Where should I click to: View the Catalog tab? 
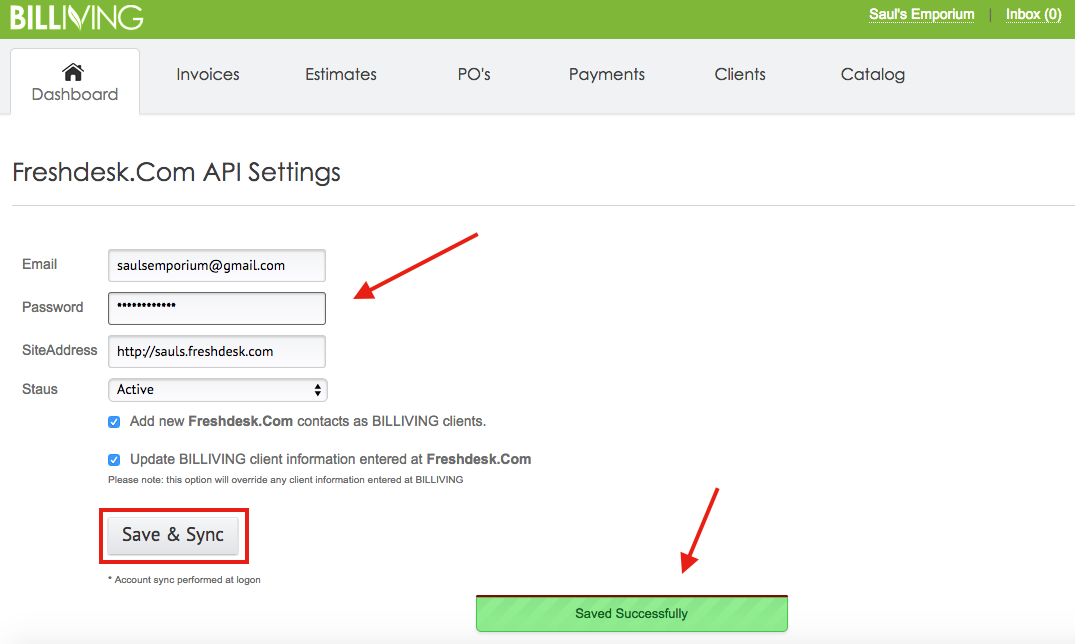pyautogui.click(x=873, y=74)
